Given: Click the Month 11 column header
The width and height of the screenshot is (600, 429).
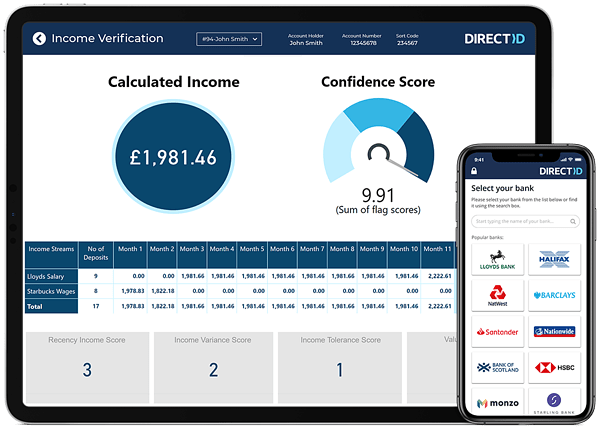Looking at the screenshot, I should point(437,254).
